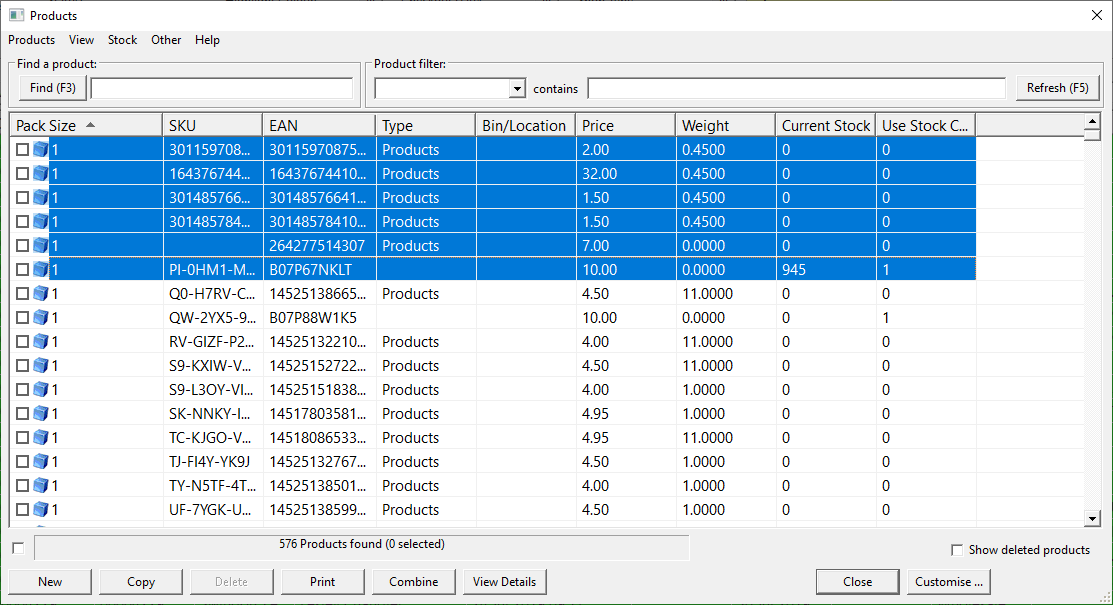
Task: Select the EAN cell 264277514307
Action: (317, 246)
